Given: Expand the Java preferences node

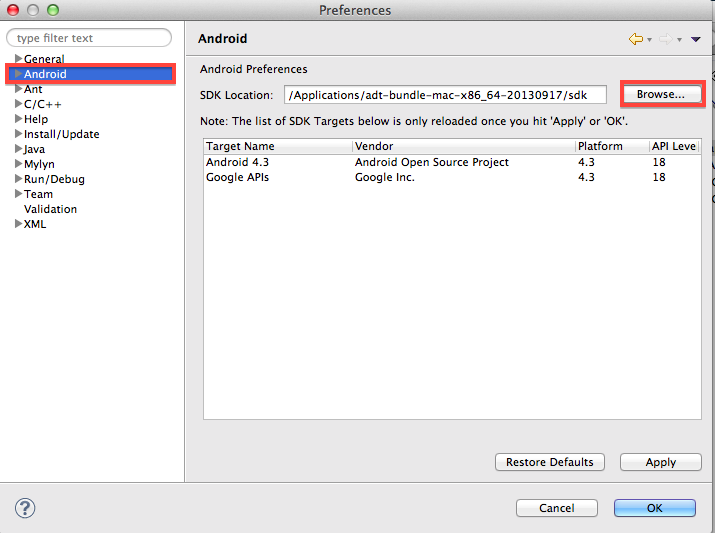Looking at the screenshot, I should pos(19,149).
